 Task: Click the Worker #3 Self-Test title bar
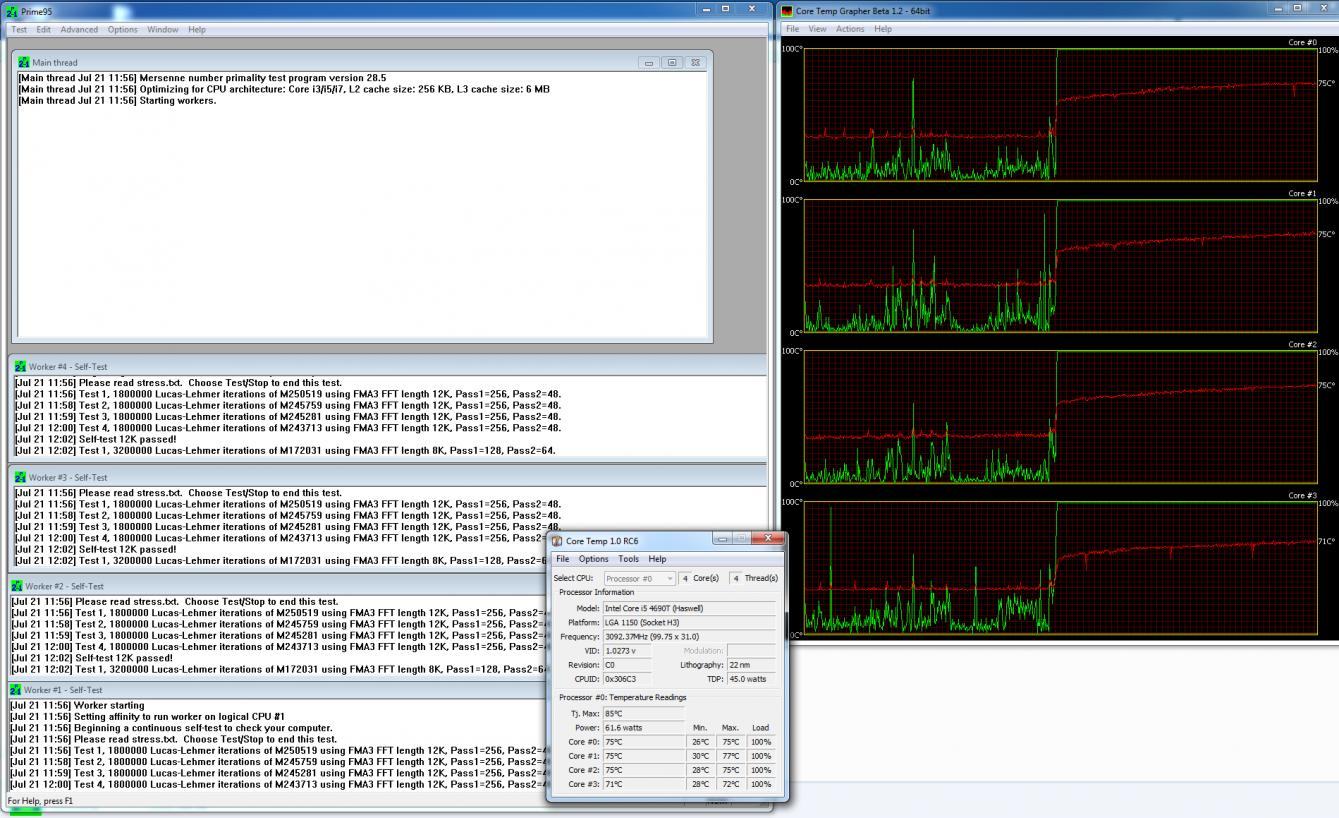(387, 477)
